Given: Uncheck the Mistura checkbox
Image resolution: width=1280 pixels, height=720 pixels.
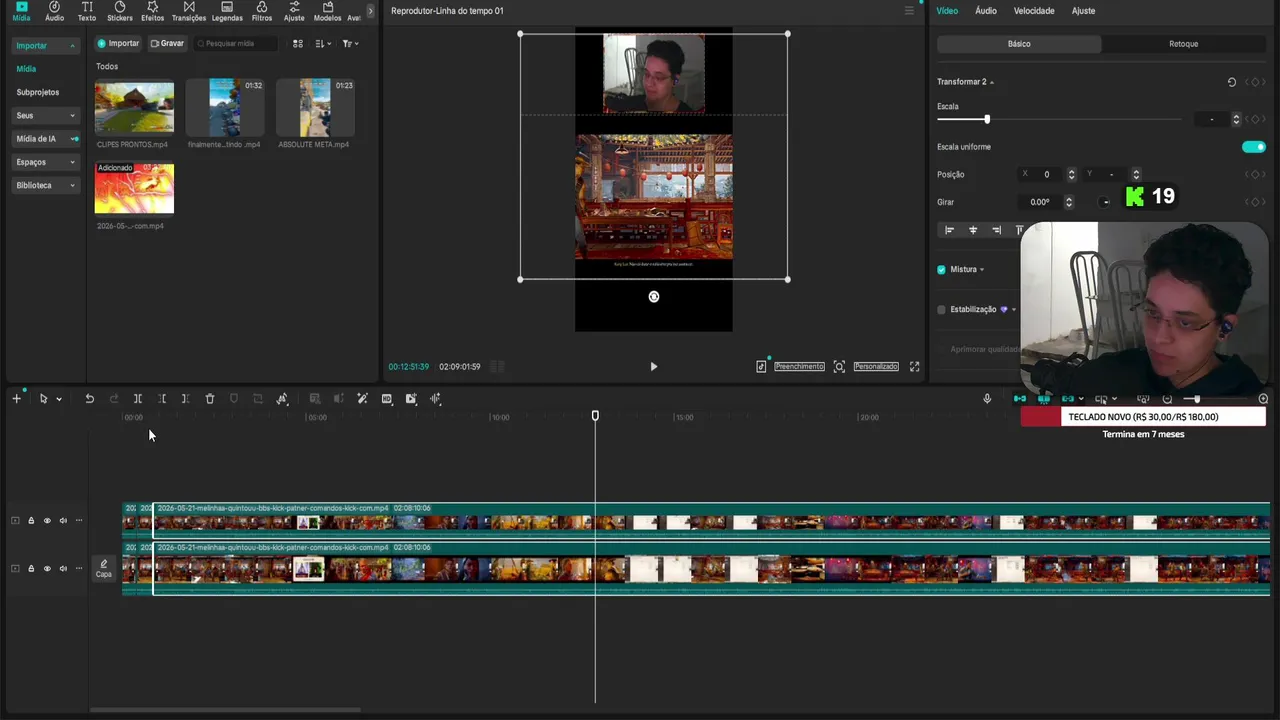Looking at the screenshot, I should click(941, 270).
